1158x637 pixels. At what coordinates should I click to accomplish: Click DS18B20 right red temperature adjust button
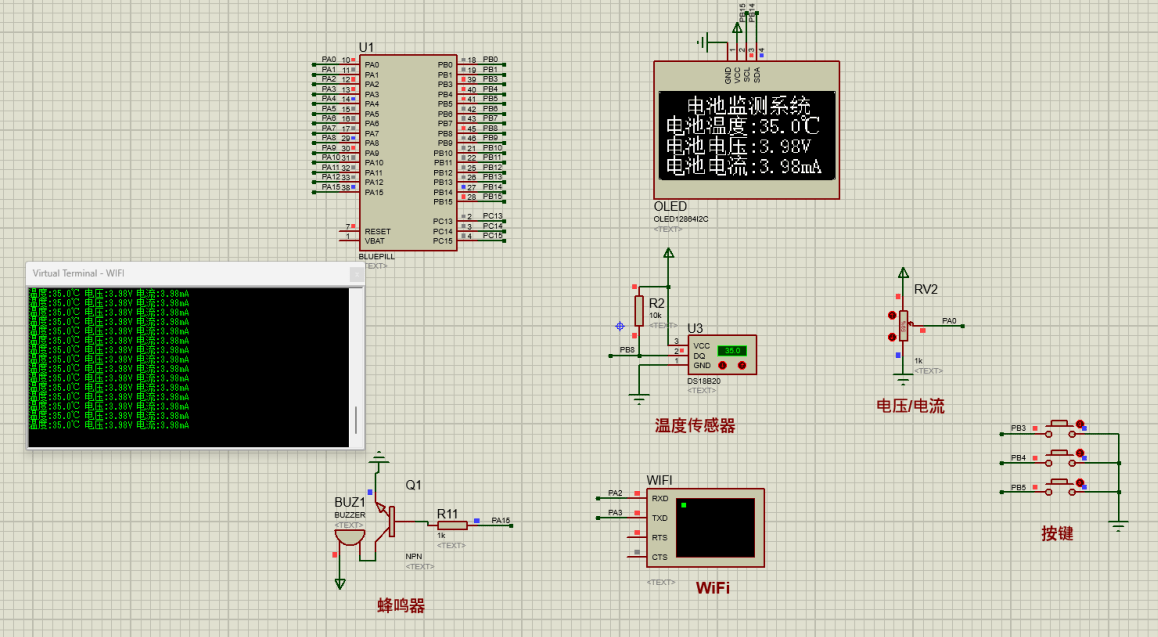tap(742, 365)
